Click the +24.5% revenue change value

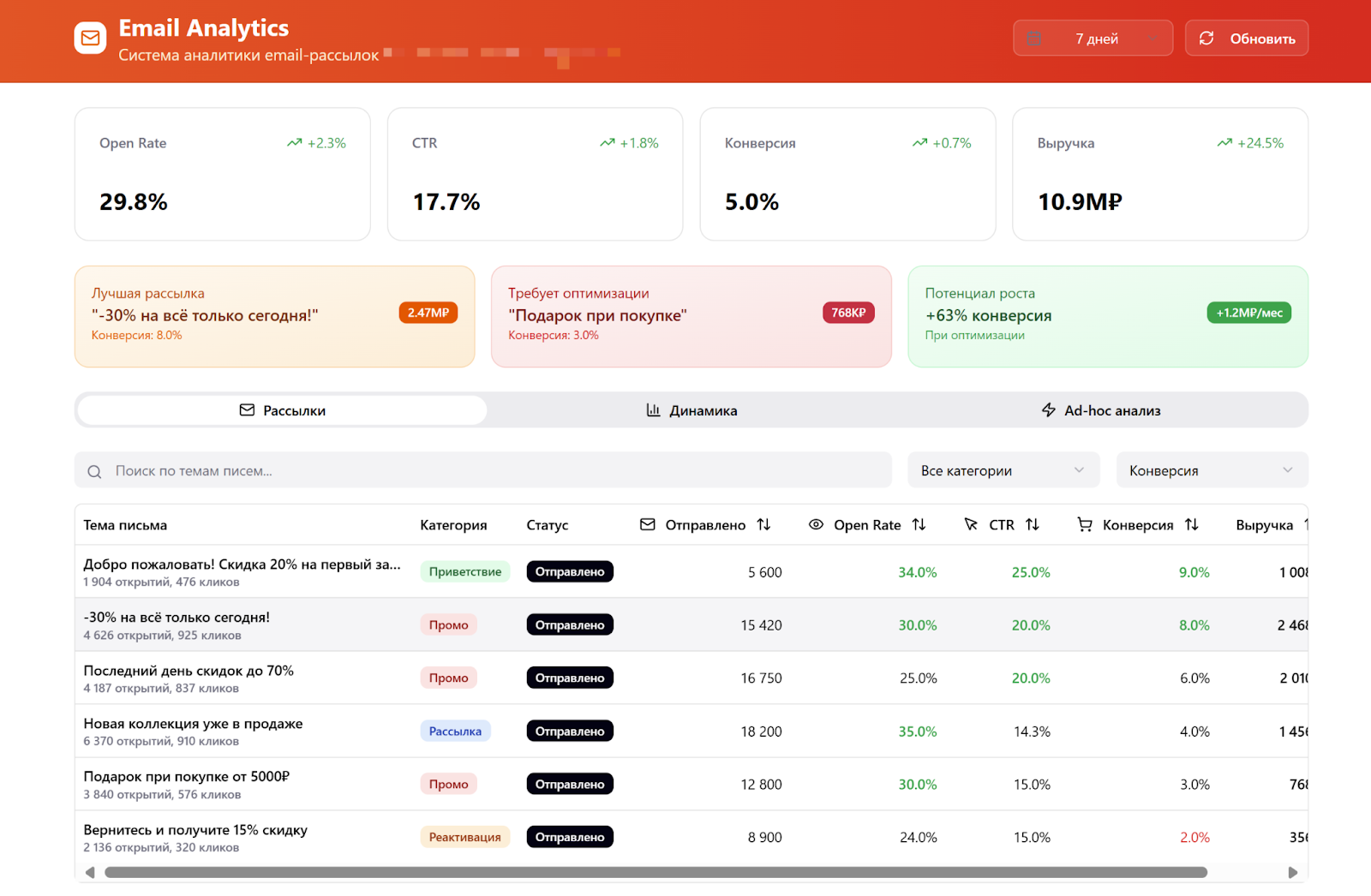(x=1260, y=143)
